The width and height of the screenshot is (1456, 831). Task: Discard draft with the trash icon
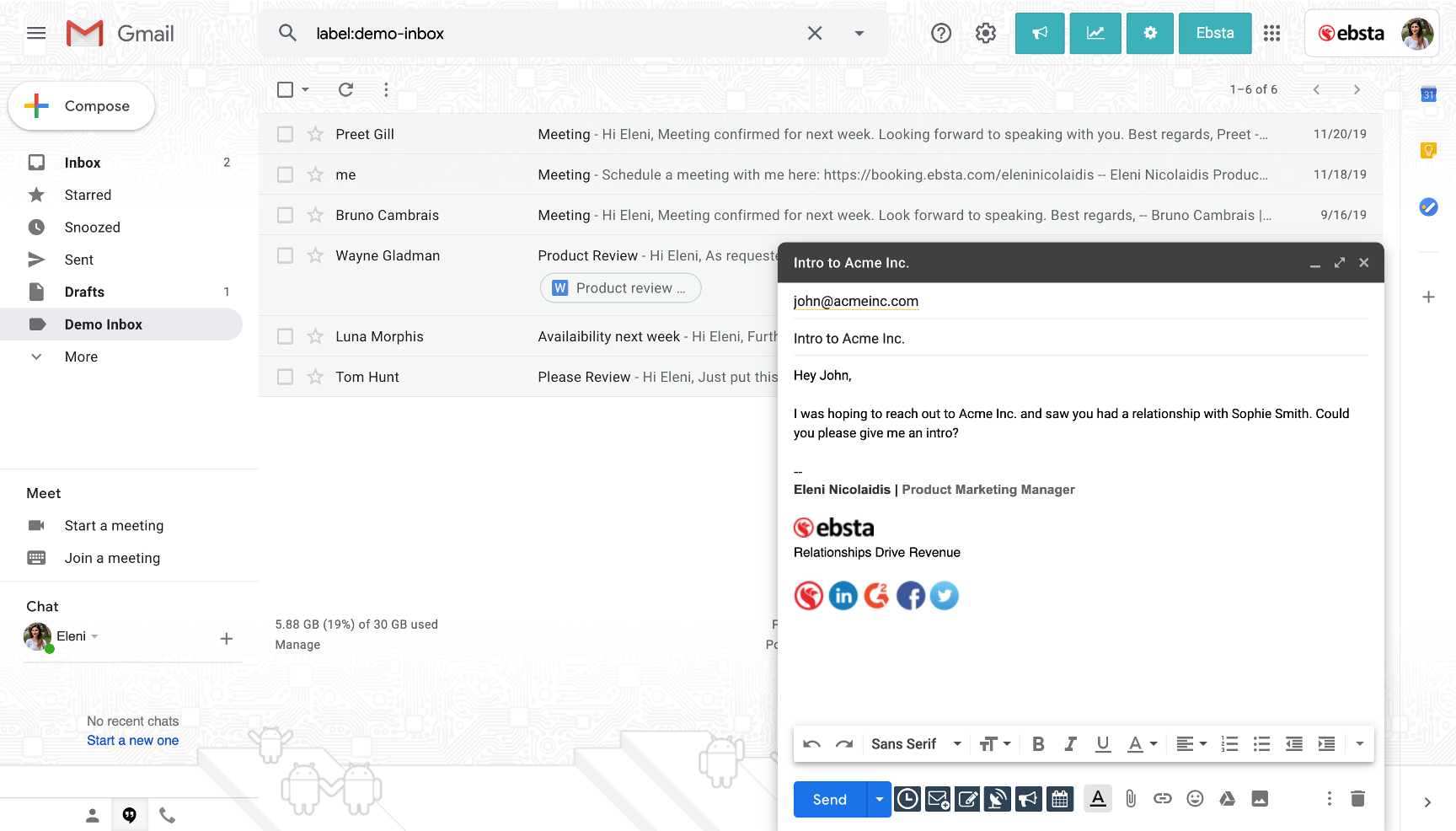1357,799
